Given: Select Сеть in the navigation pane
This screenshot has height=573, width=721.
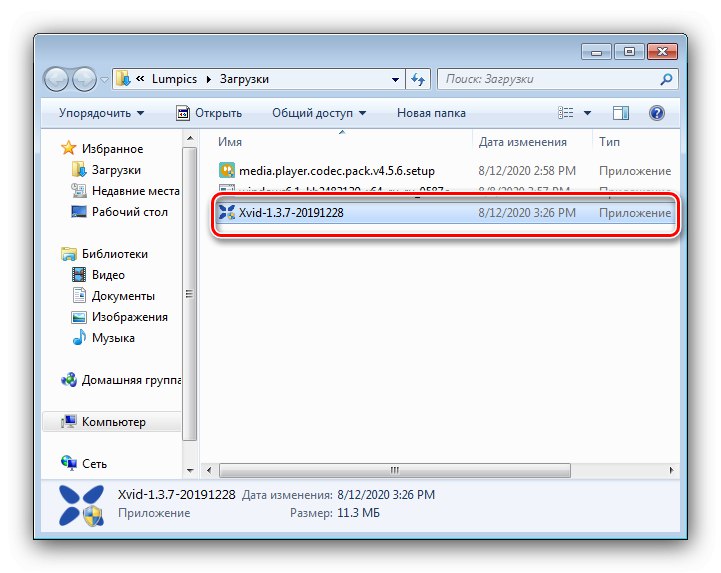Looking at the screenshot, I should click(94, 464).
